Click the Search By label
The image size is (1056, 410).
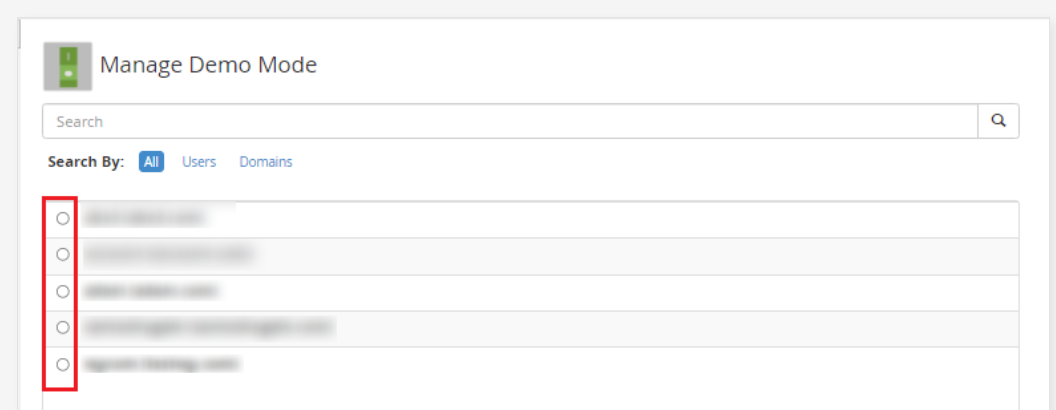coord(86,161)
